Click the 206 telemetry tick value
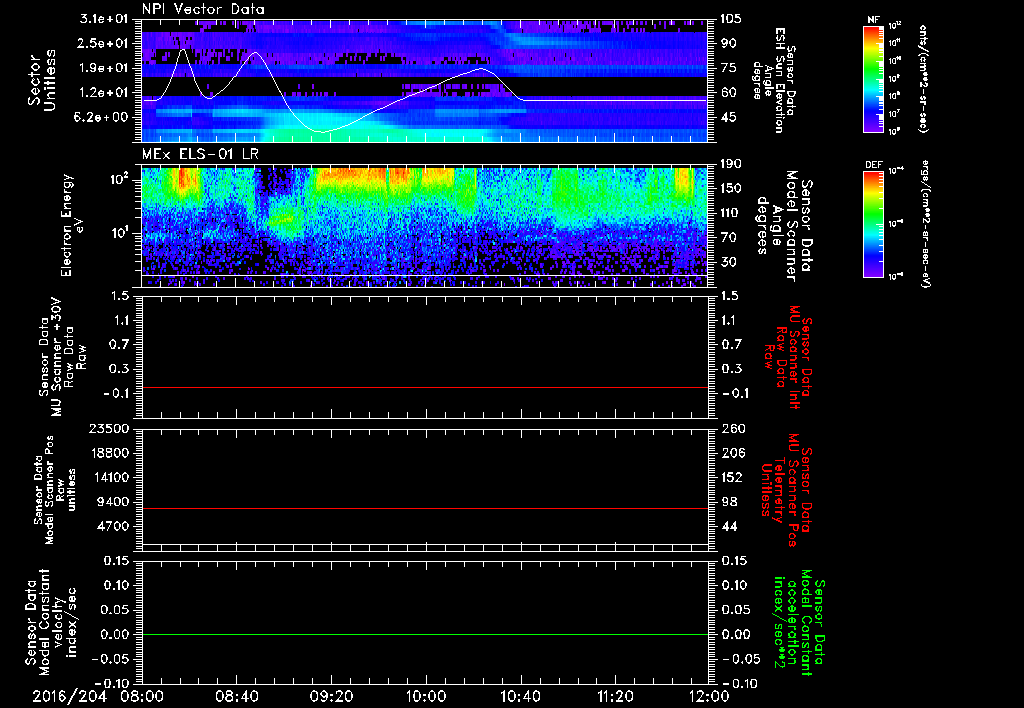The height and width of the screenshot is (708, 1024). pyautogui.click(x=733, y=453)
